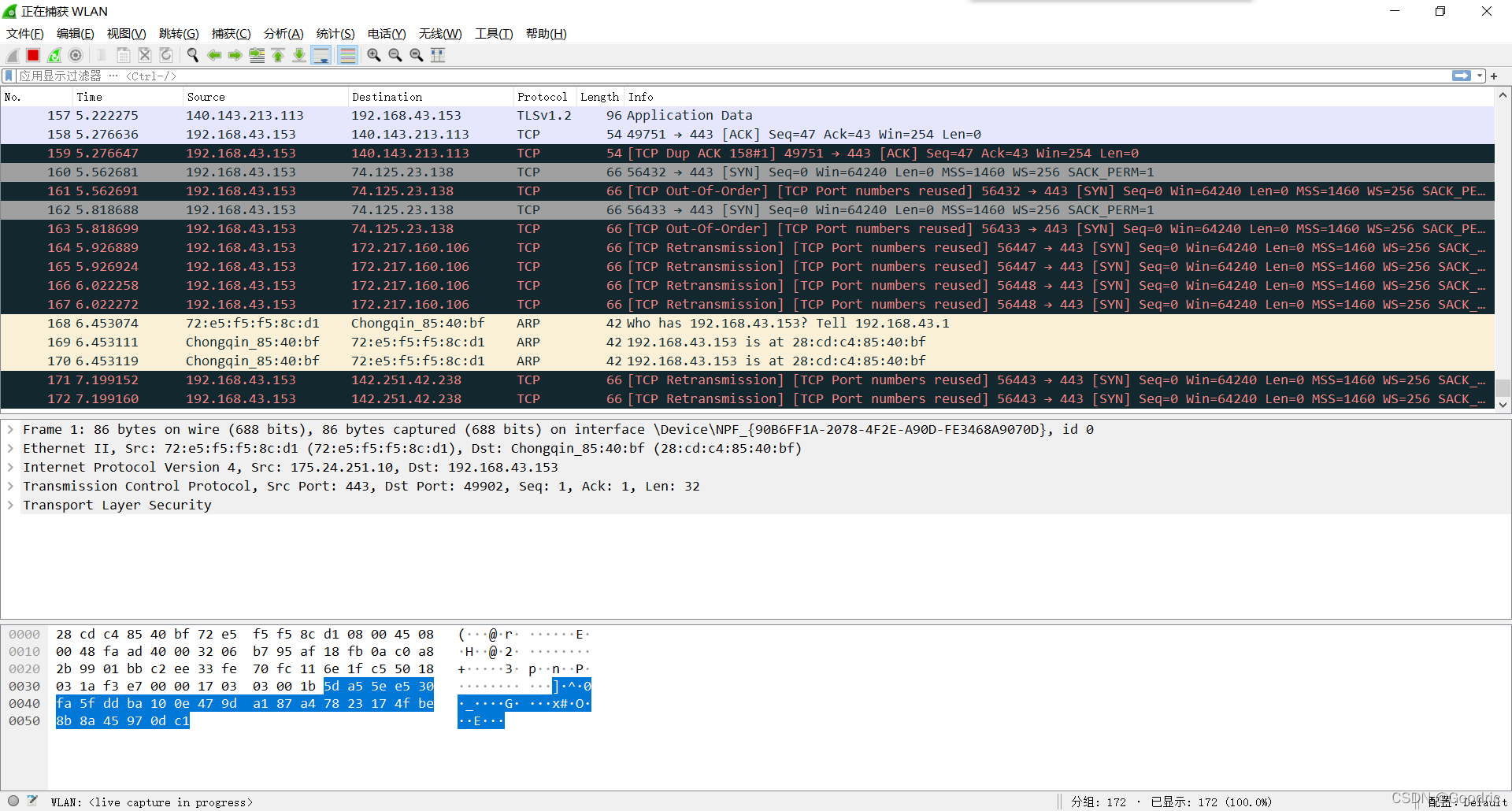The height and width of the screenshot is (811, 1512).
Task: Zoom out packet text
Action: [395, 55]
